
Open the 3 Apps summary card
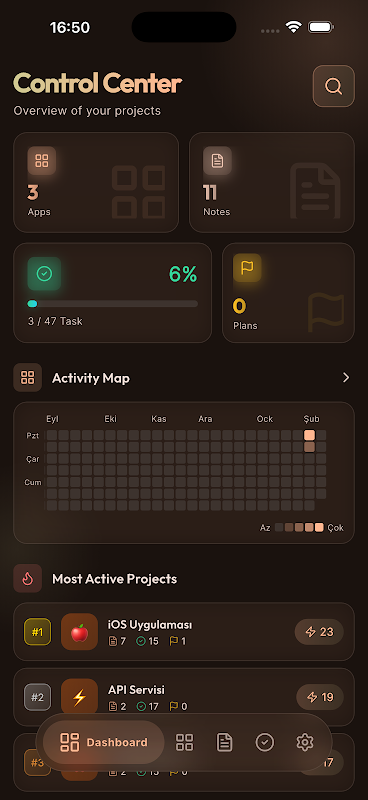(96, 183)
